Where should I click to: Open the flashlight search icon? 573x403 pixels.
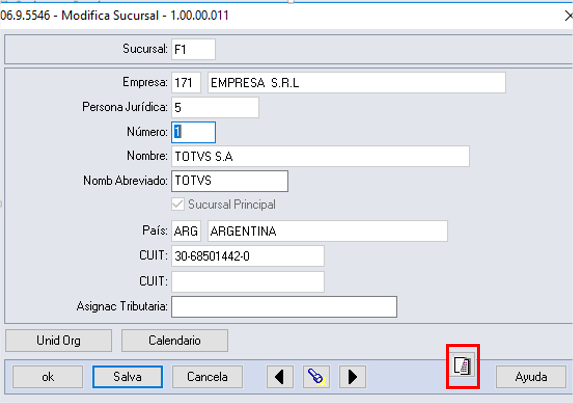coord(316,377)
